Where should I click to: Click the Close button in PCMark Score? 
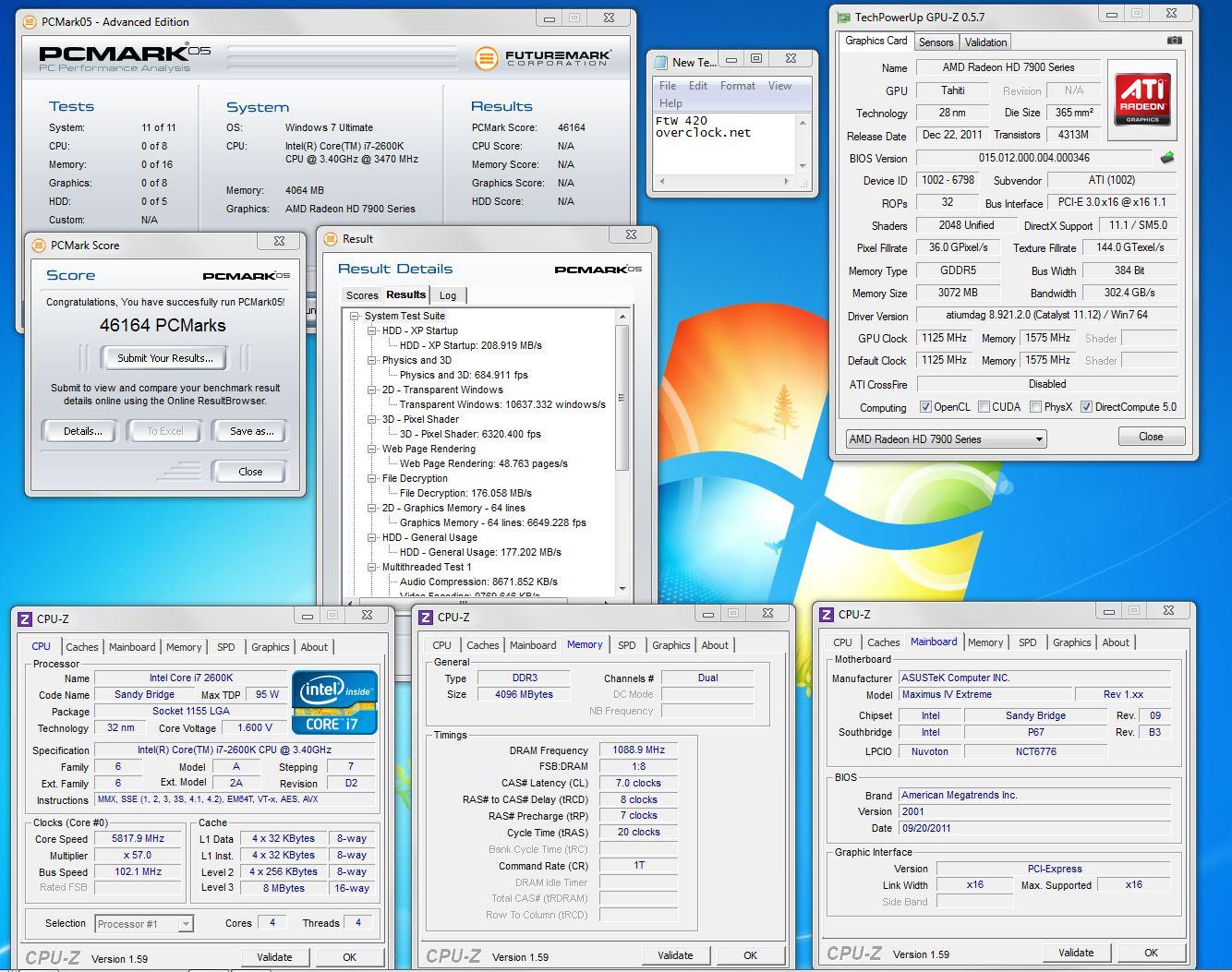pos(249,472)
